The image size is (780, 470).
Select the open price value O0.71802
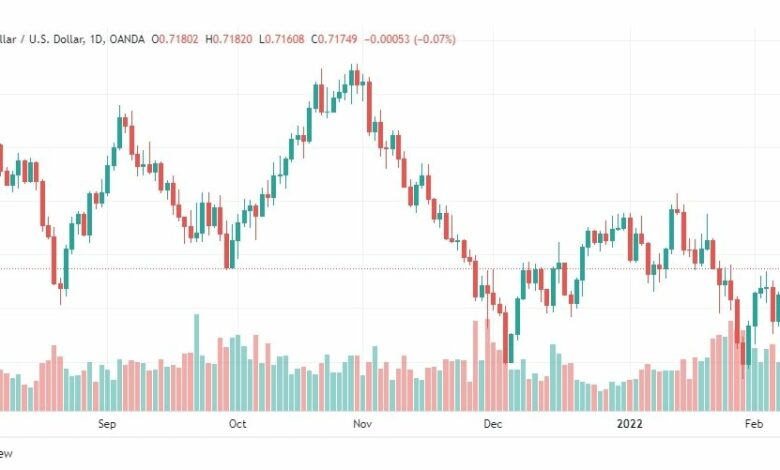pos(175,39)
